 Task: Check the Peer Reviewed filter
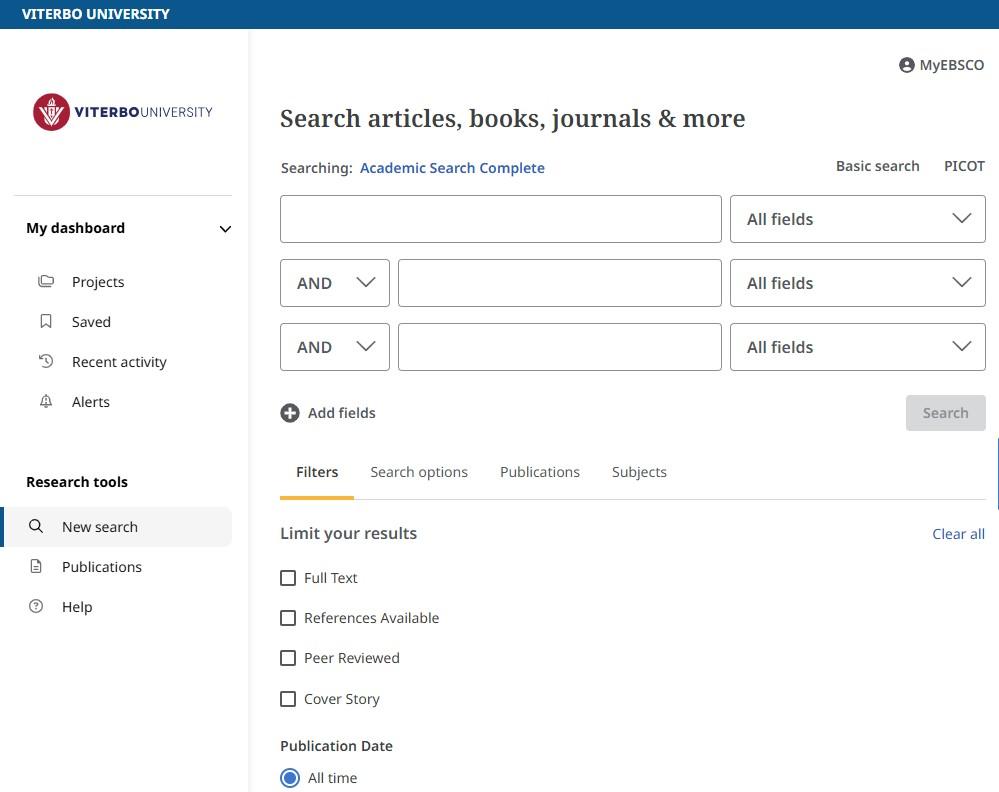pyautogui.click(x=288, y=658)
